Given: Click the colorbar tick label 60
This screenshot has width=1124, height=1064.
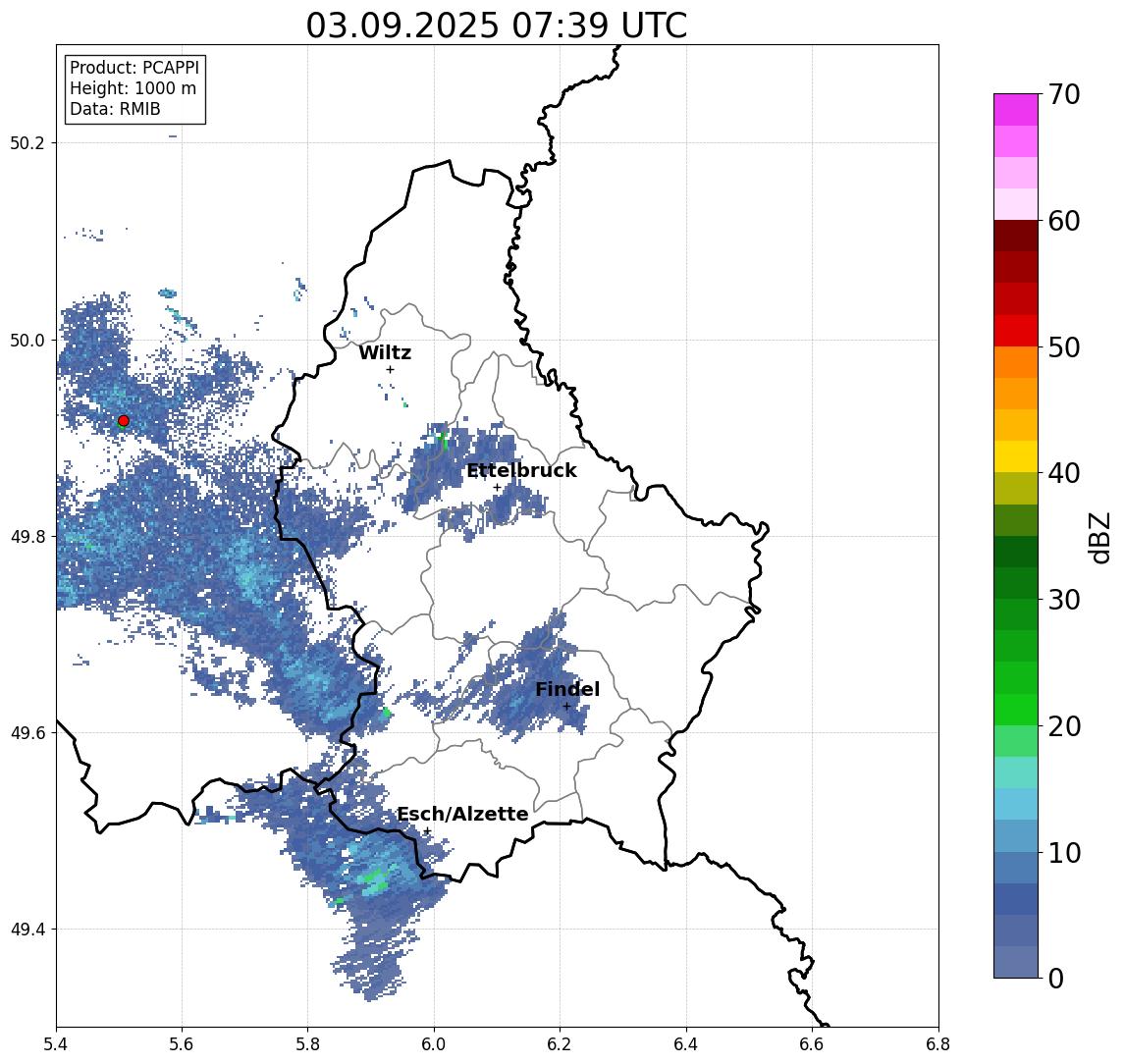Looking at the screenshot, I should [1064, 222].
